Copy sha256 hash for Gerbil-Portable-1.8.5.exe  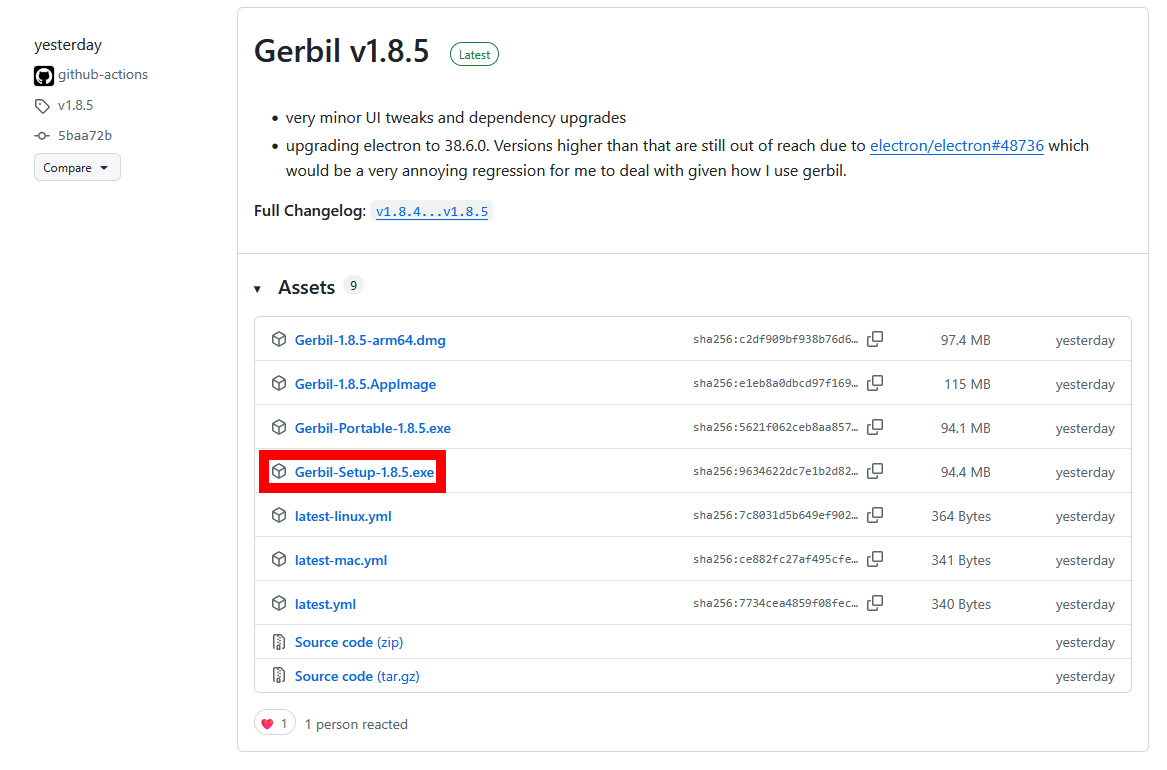tap(875, 428)
